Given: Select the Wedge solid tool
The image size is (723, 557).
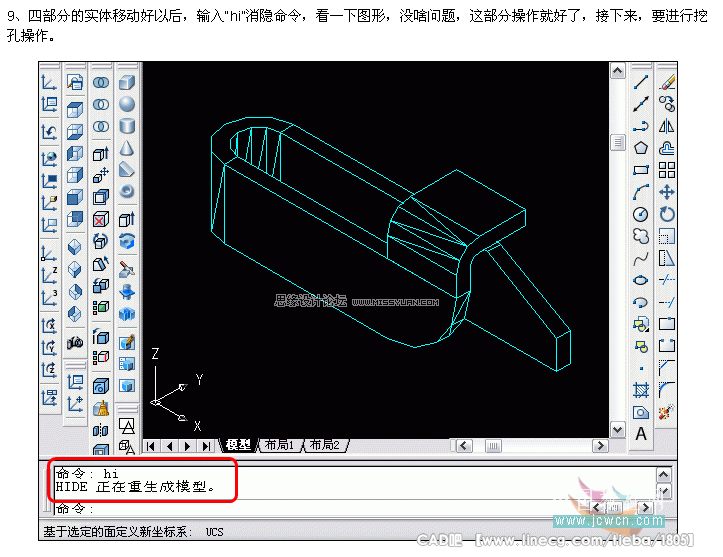Looking at the screenshot, I should (127, 170).
